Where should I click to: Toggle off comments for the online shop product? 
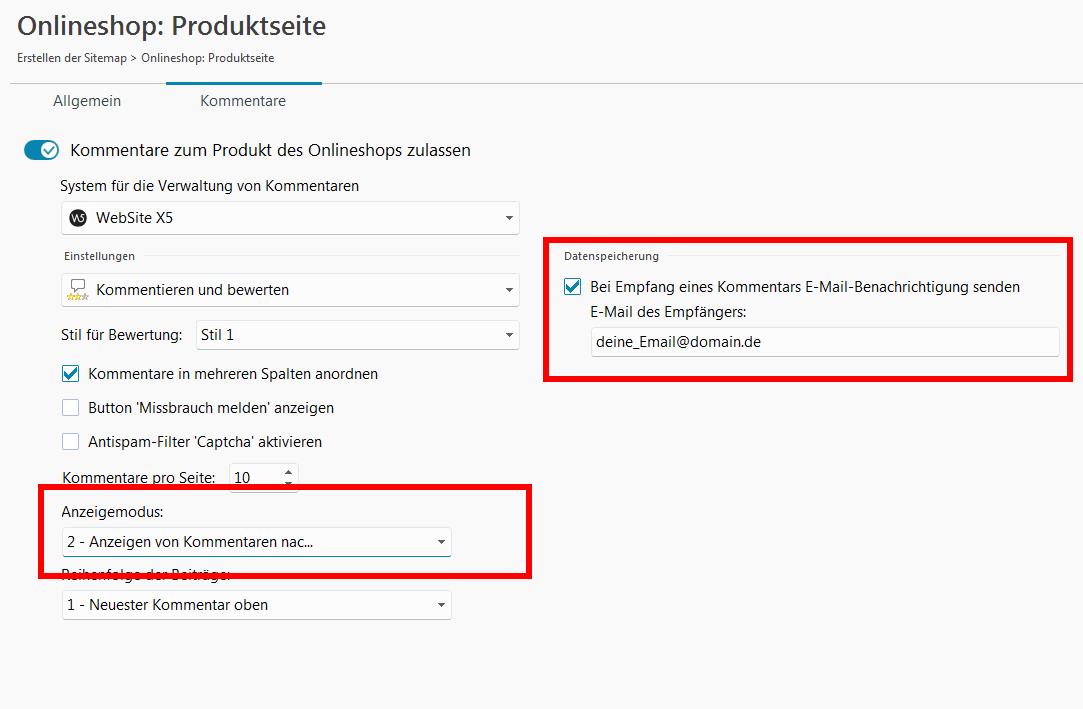pyautogui.click(x=42, y=150)
